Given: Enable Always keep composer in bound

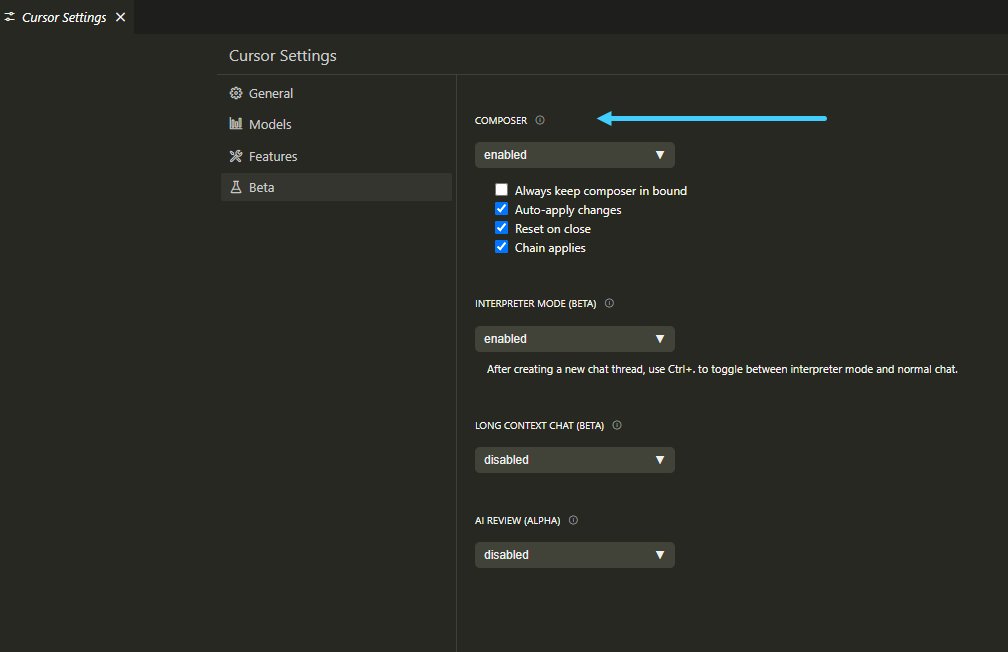Looking at the screenshot, I should pyautogui.click(x=501, y=190).
